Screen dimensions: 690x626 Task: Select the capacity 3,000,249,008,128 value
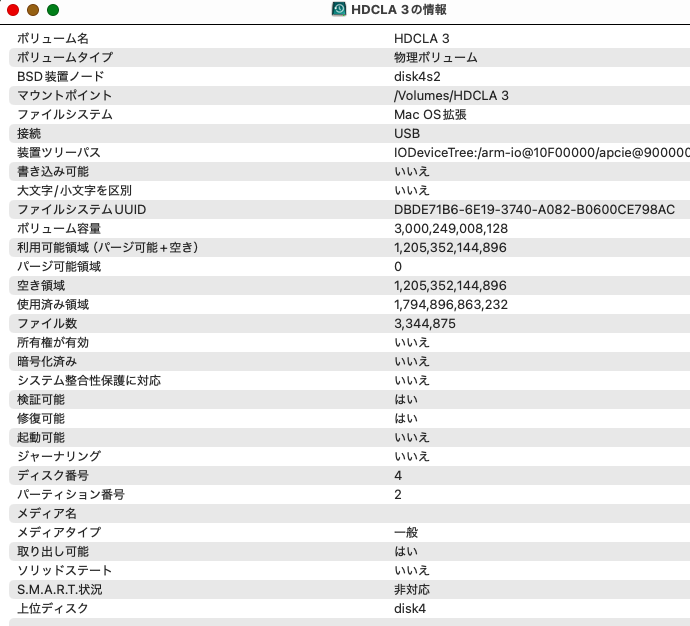click(x=451, y=228)
